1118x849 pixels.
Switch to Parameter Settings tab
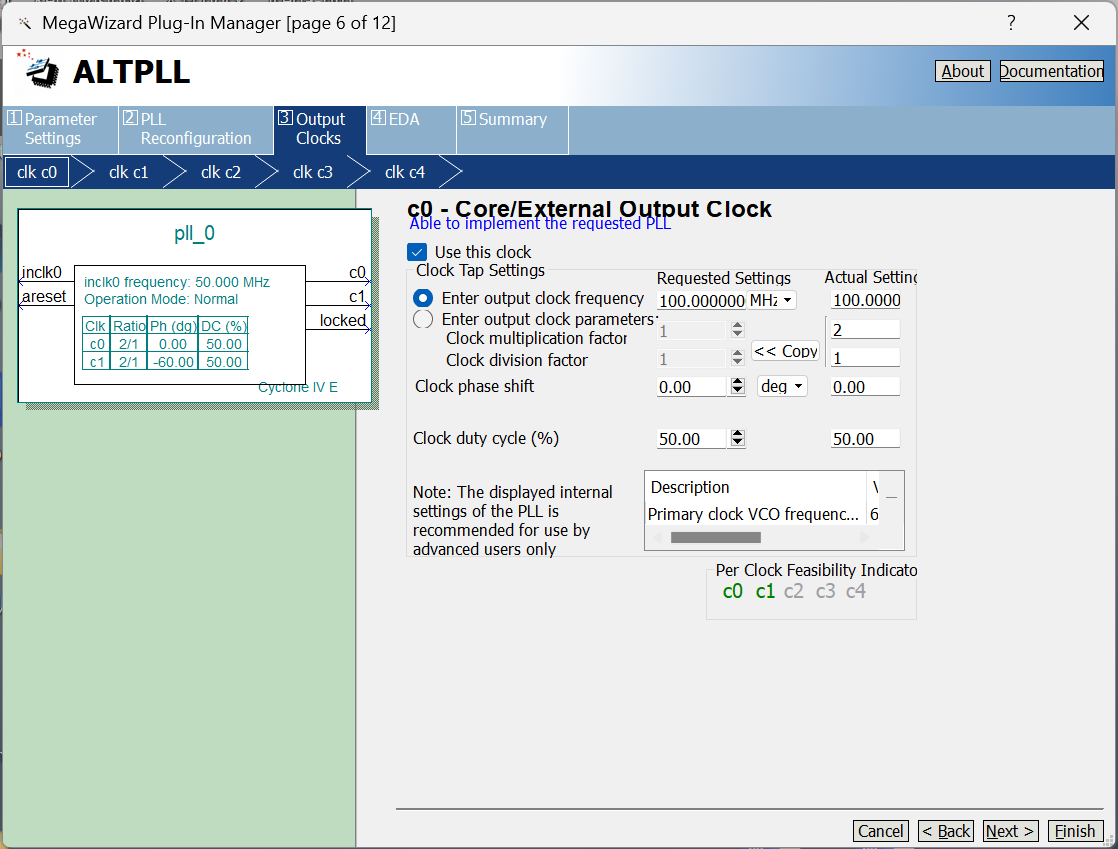coord(61,129)
